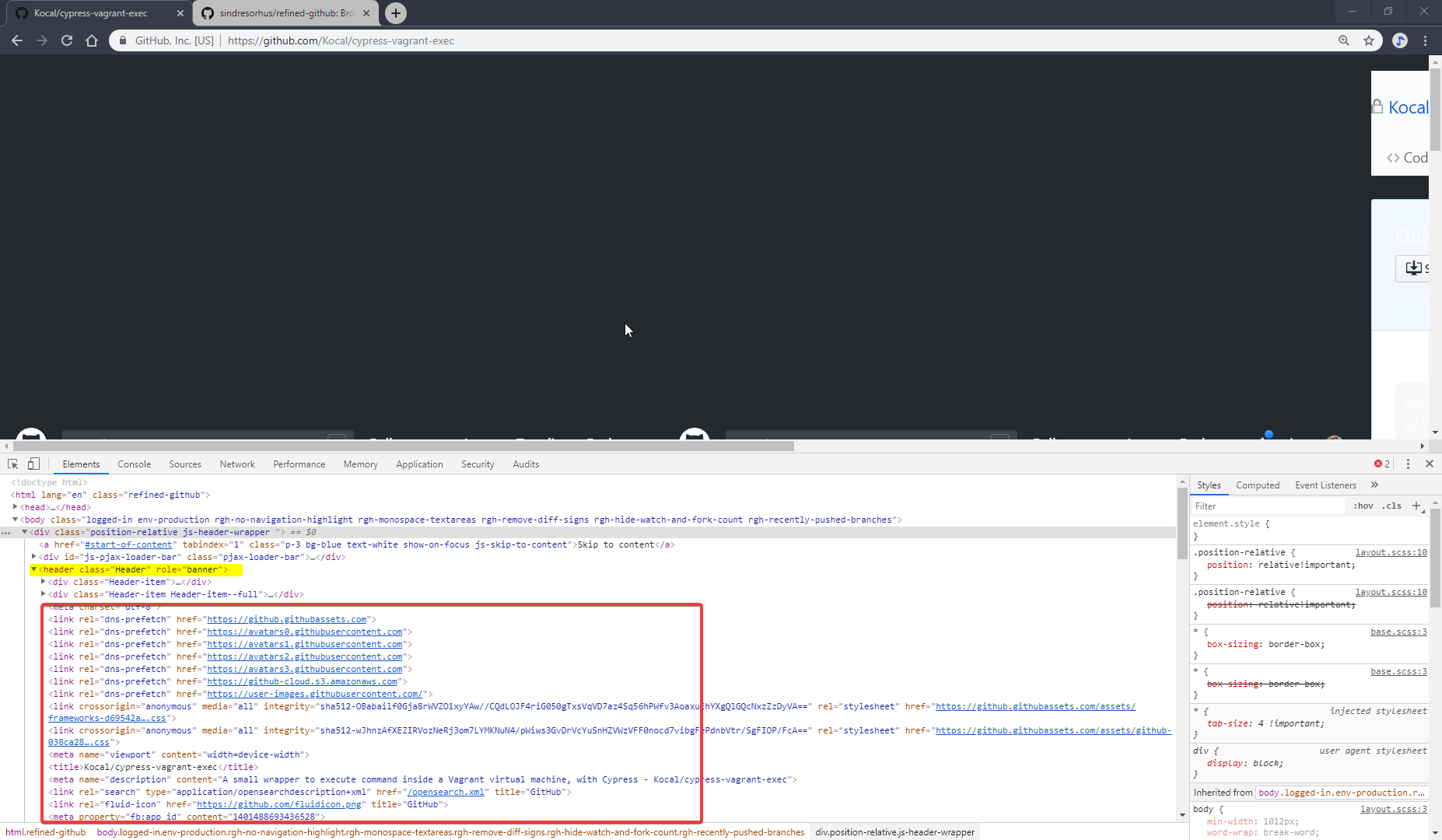The image size is (1442, 840).
Task: Click the bookmark star in address bar
Action: 1369,40
